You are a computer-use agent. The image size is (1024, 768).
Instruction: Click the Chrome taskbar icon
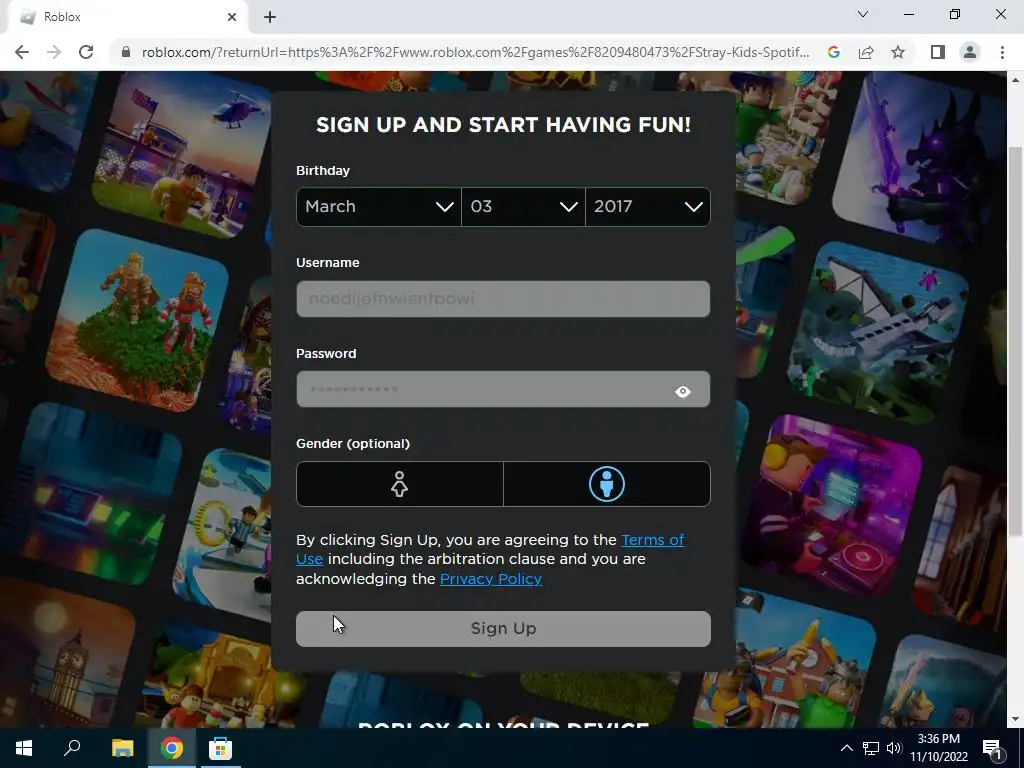pyautogui.click(x=172, y=748)
